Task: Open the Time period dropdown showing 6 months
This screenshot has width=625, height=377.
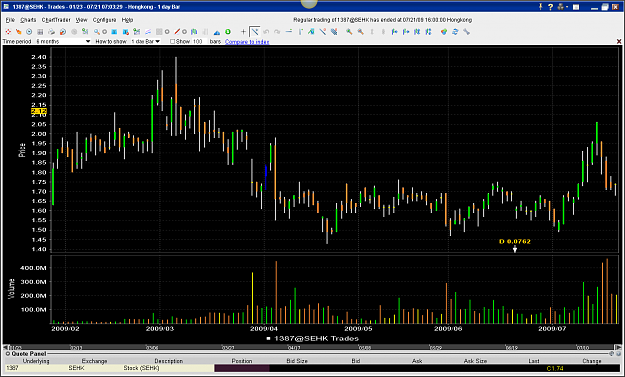Action: pos(63,41)
